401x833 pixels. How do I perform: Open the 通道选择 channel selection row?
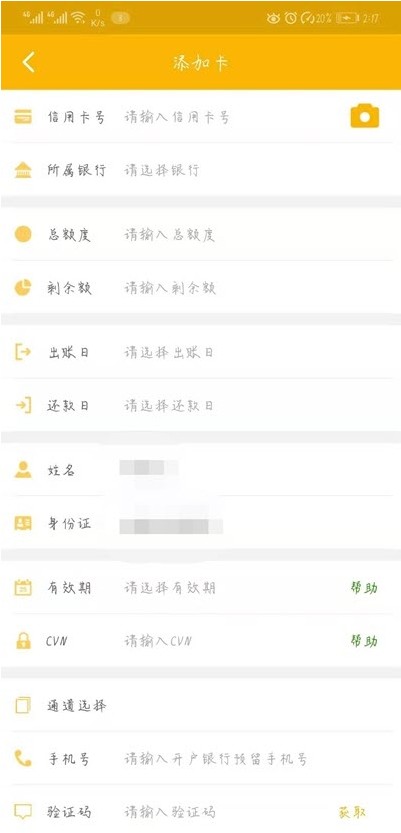(x=200, y=705)
